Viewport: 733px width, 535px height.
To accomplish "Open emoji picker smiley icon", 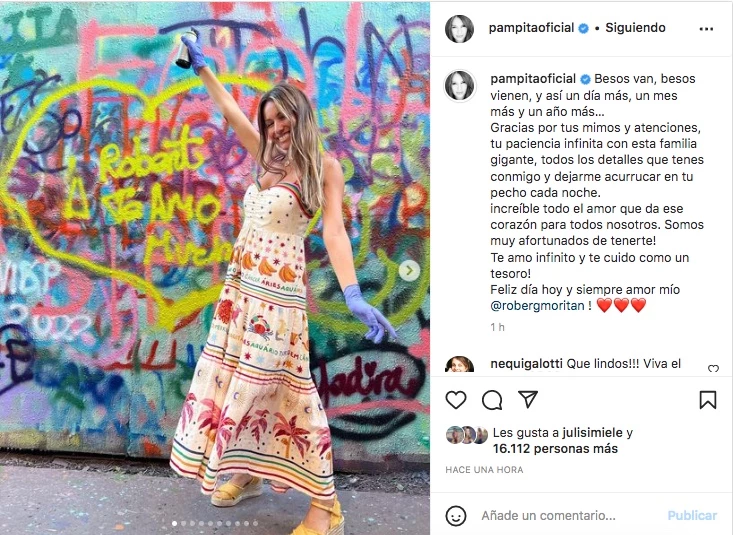I will [455, 516].
